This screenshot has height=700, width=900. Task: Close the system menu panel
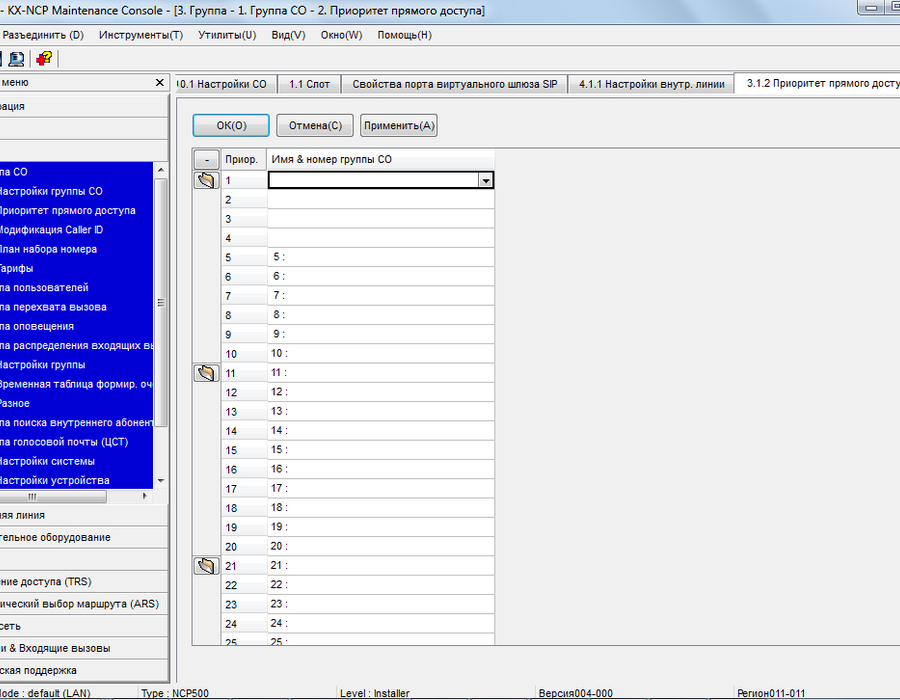(160, 83)
